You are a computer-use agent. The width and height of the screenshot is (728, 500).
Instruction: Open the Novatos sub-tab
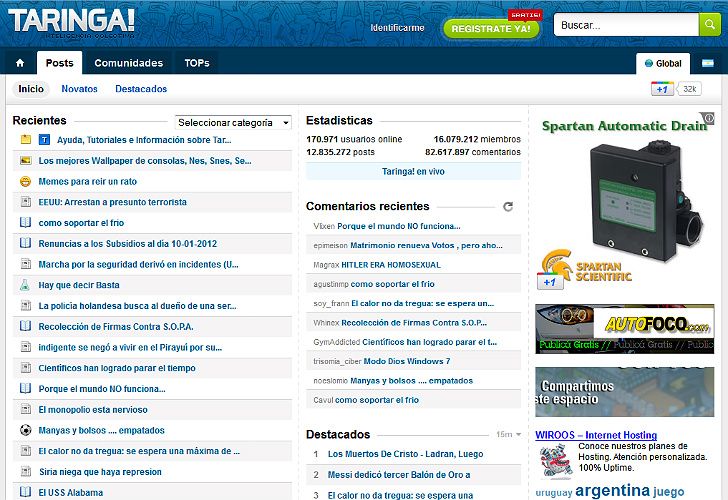click(x=79, y=89)
